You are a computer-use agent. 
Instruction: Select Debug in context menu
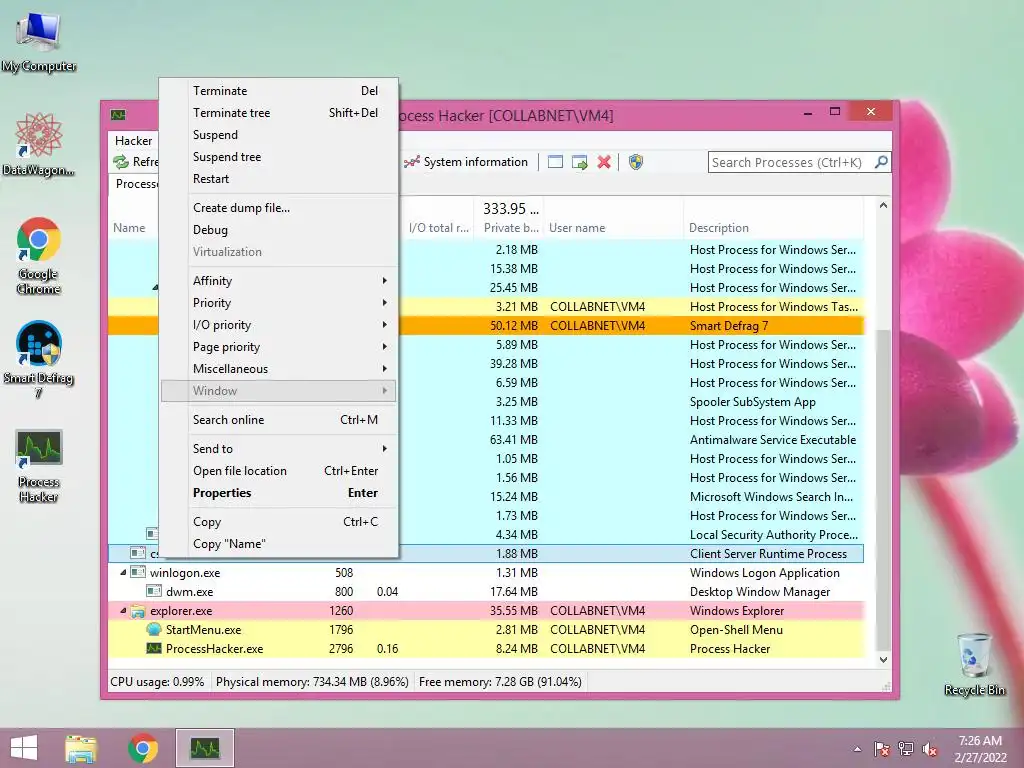(280, 230)
